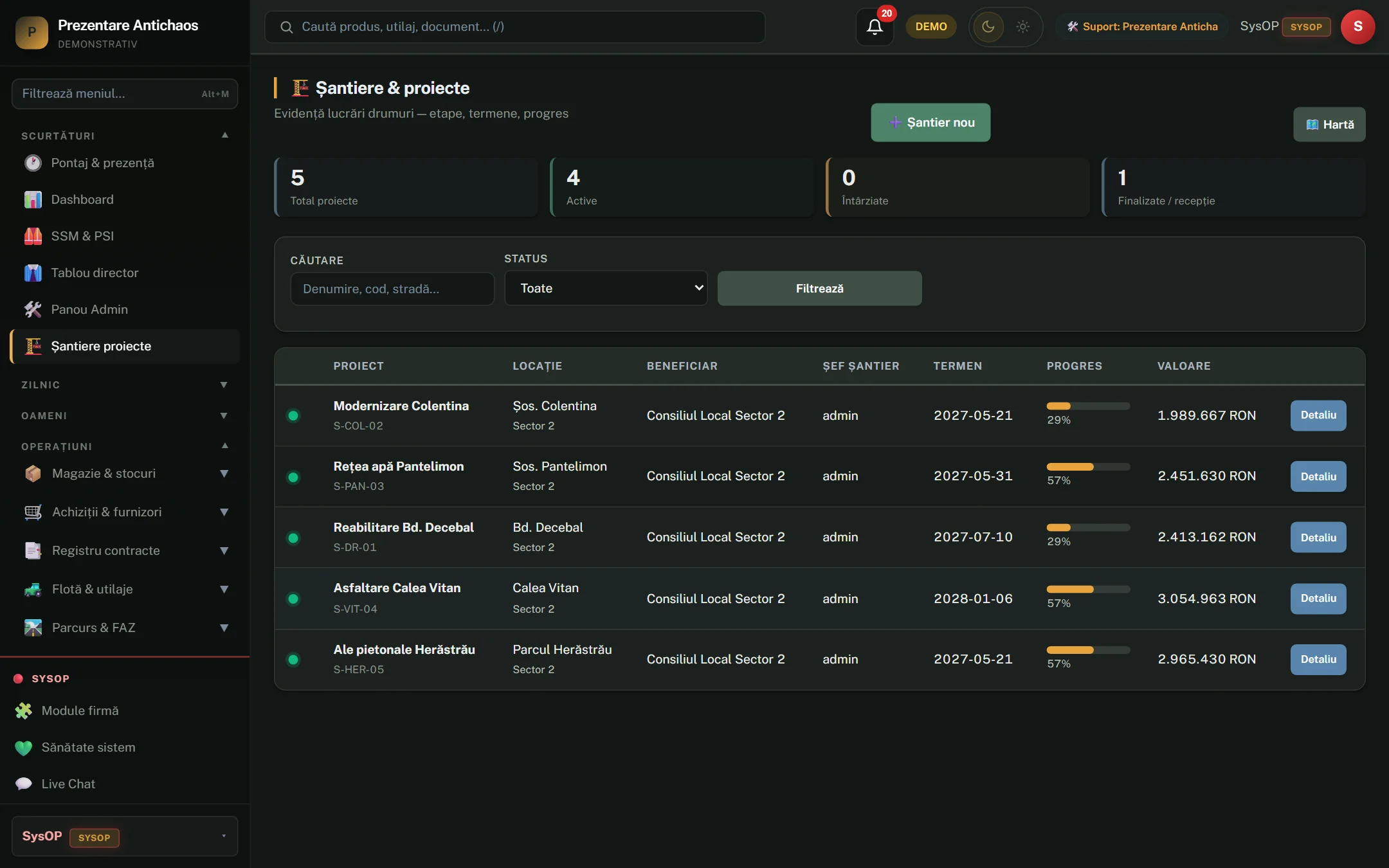
Task: Click the Parcurs & FAZ road icon
Action: (33, 628)
